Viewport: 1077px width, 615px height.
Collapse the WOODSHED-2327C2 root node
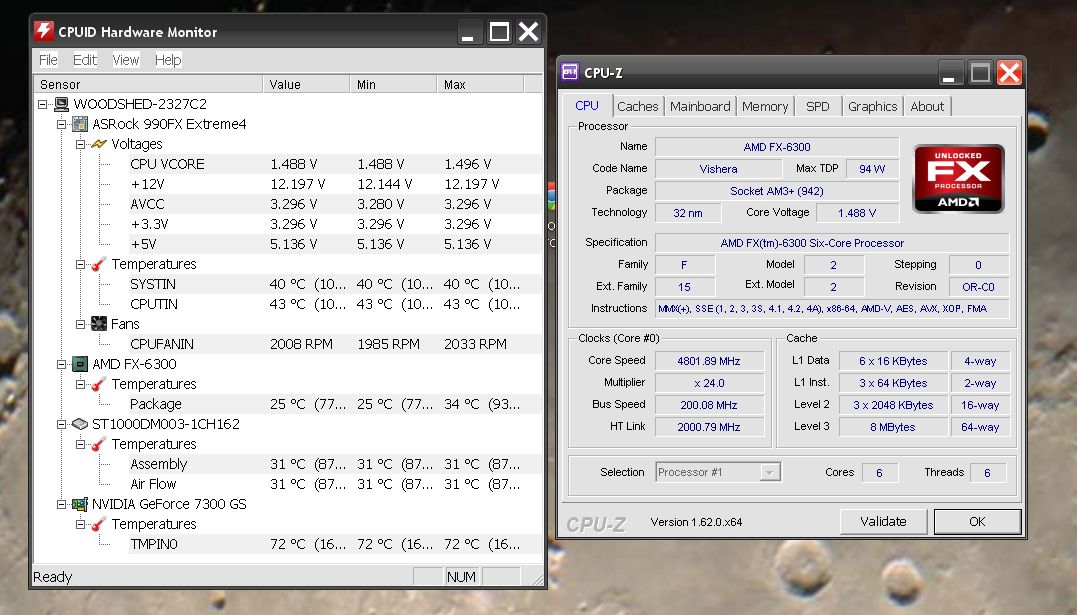43,104
